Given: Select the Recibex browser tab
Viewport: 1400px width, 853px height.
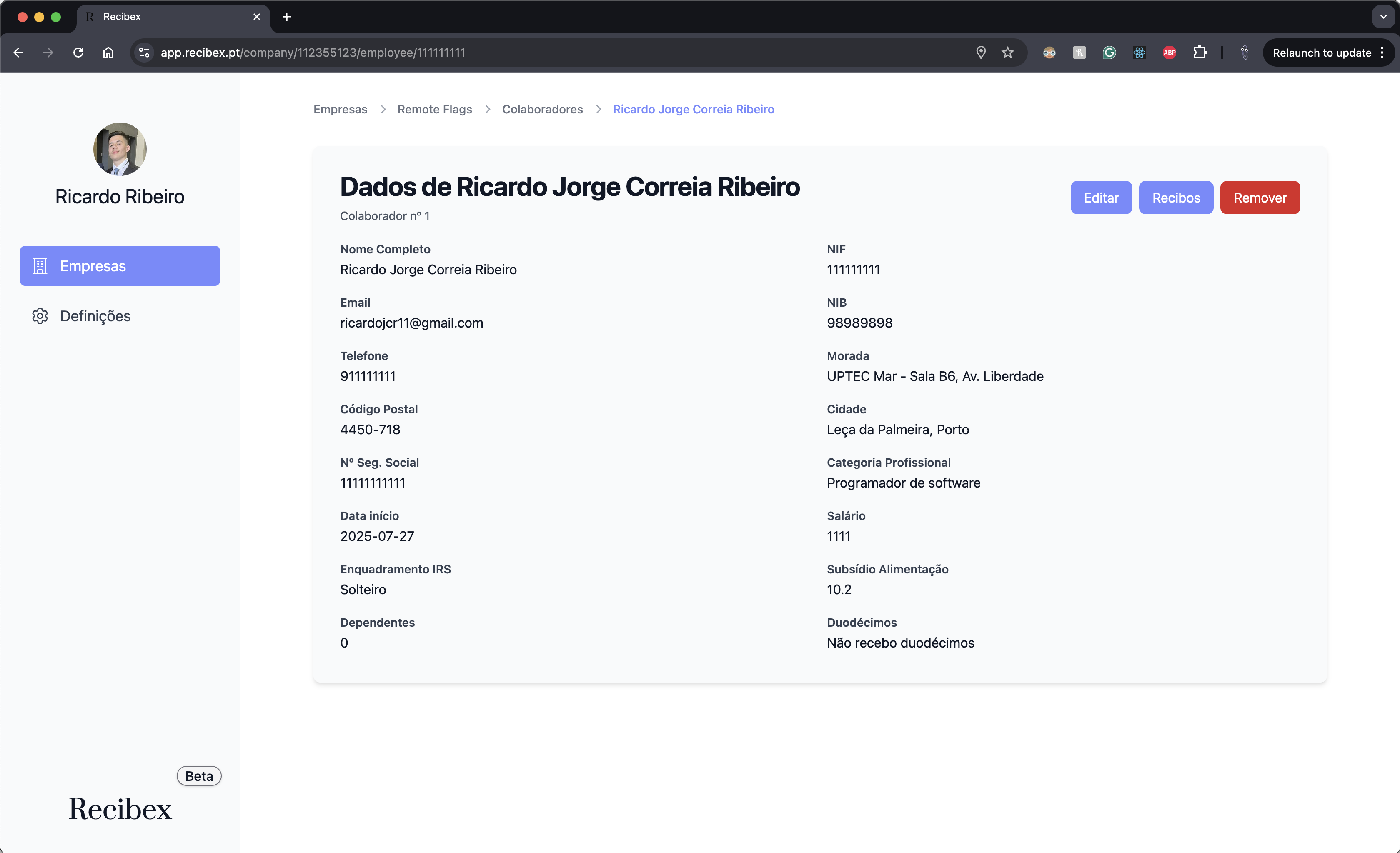Looking at the screenshot, I should coord(173,17).
